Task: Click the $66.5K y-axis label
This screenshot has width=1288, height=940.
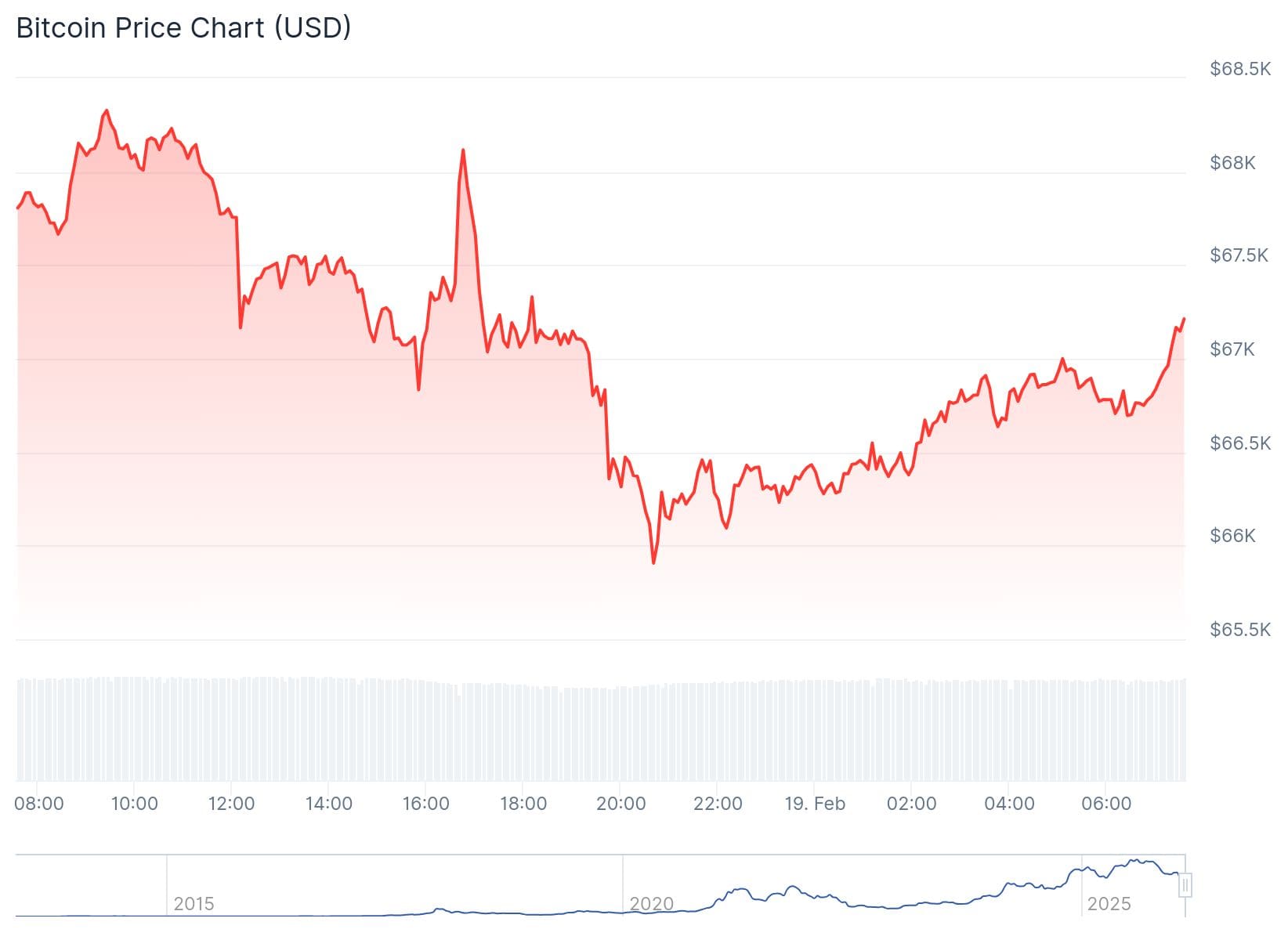Action: [1239, 443]
